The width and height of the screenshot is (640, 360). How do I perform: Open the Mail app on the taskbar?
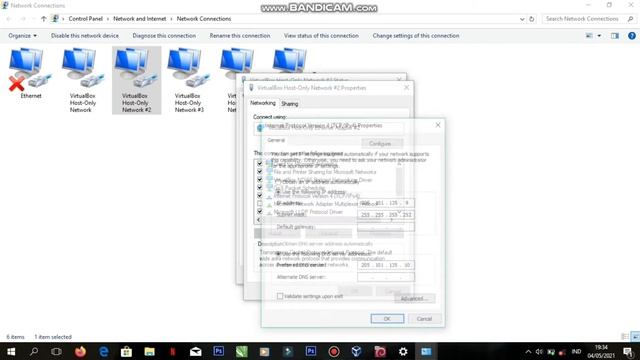coord(196,351)
